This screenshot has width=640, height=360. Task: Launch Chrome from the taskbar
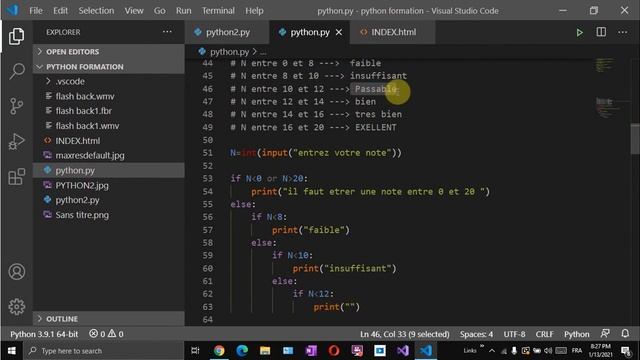[219, 351]
